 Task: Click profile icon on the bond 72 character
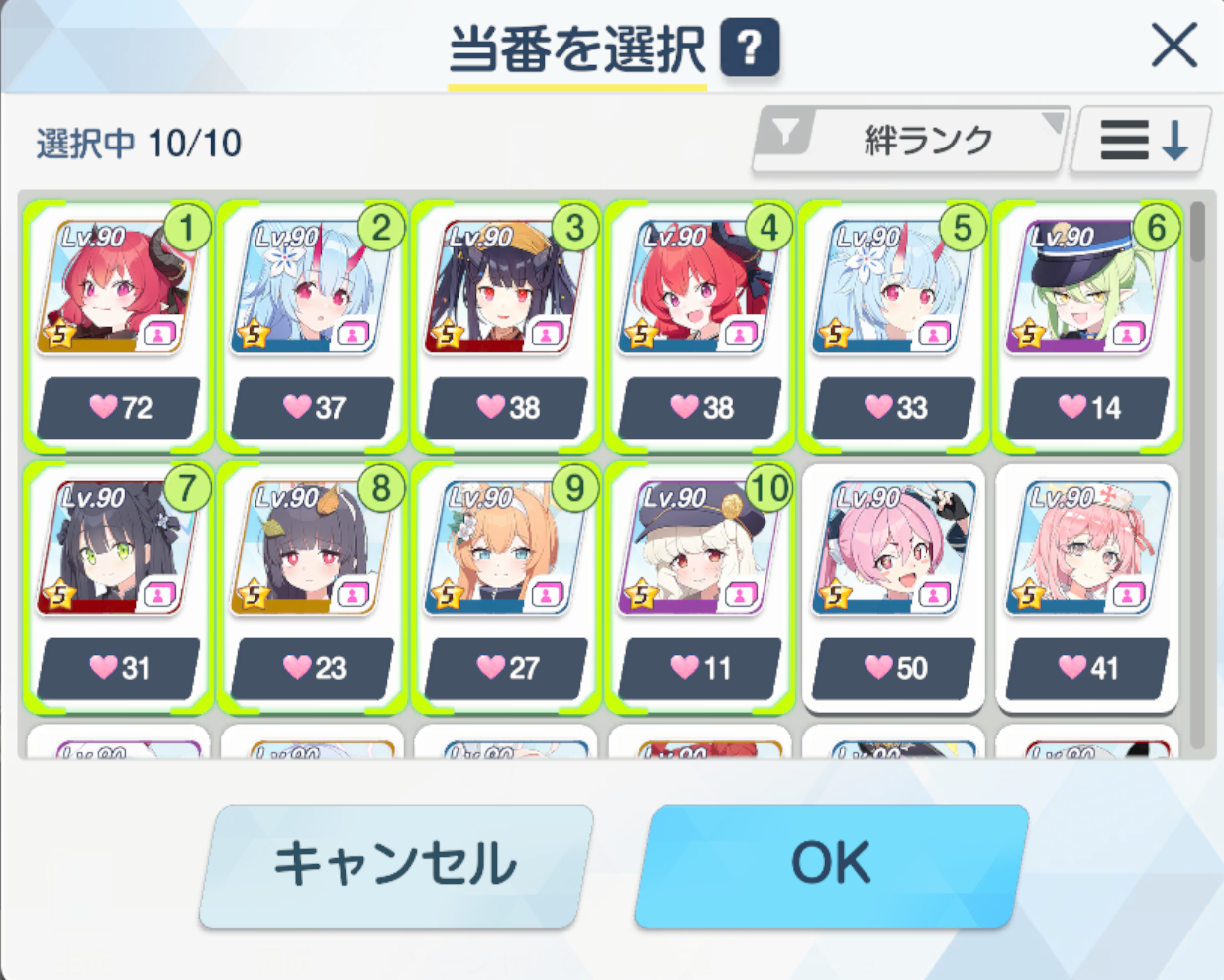[x=158, y=334]
